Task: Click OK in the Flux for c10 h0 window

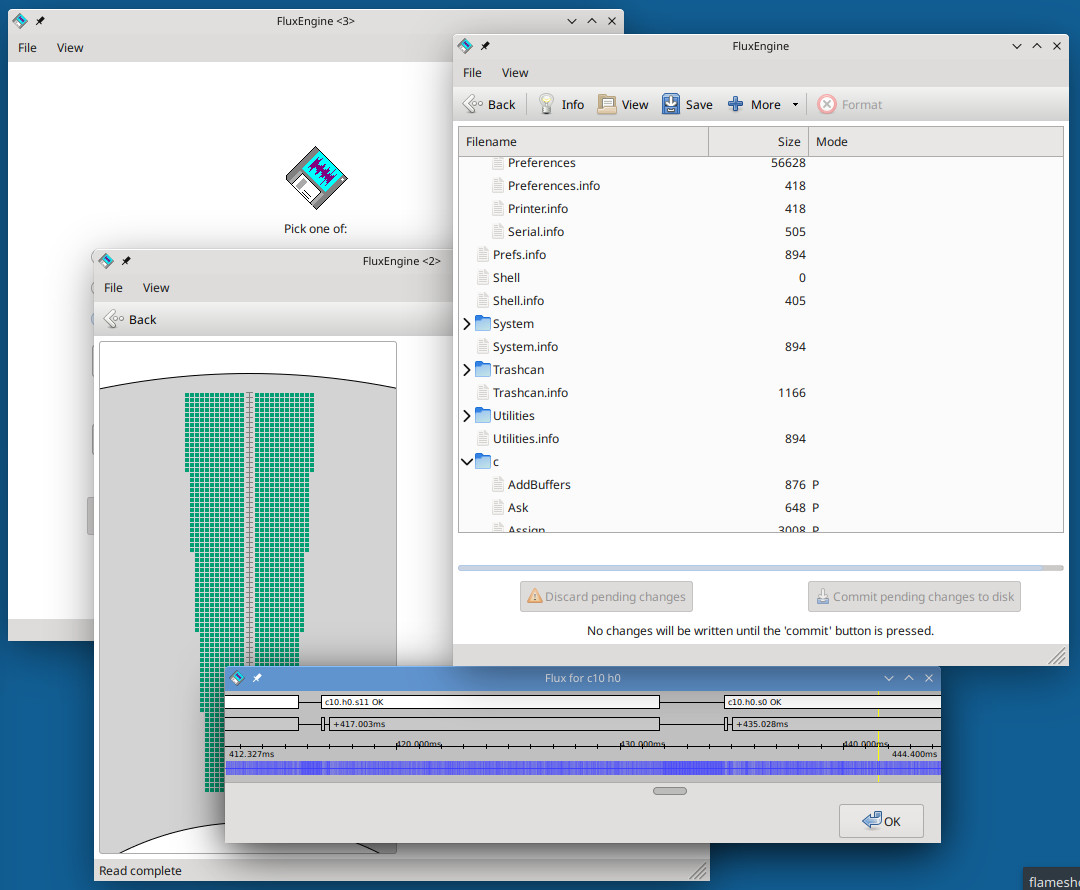Action: pyautogui.click(x=881, y=821)
